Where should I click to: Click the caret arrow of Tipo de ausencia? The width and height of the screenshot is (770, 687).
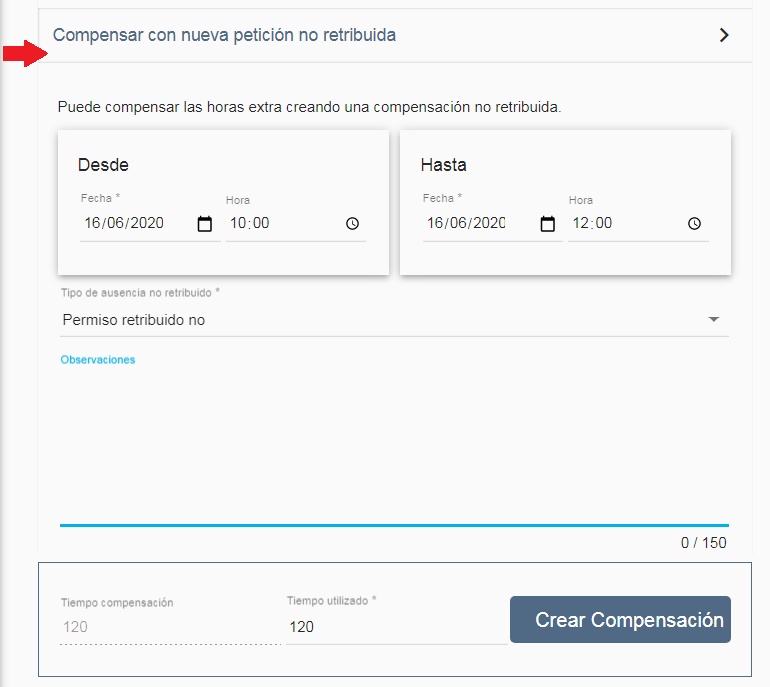(x=714, y=320)
